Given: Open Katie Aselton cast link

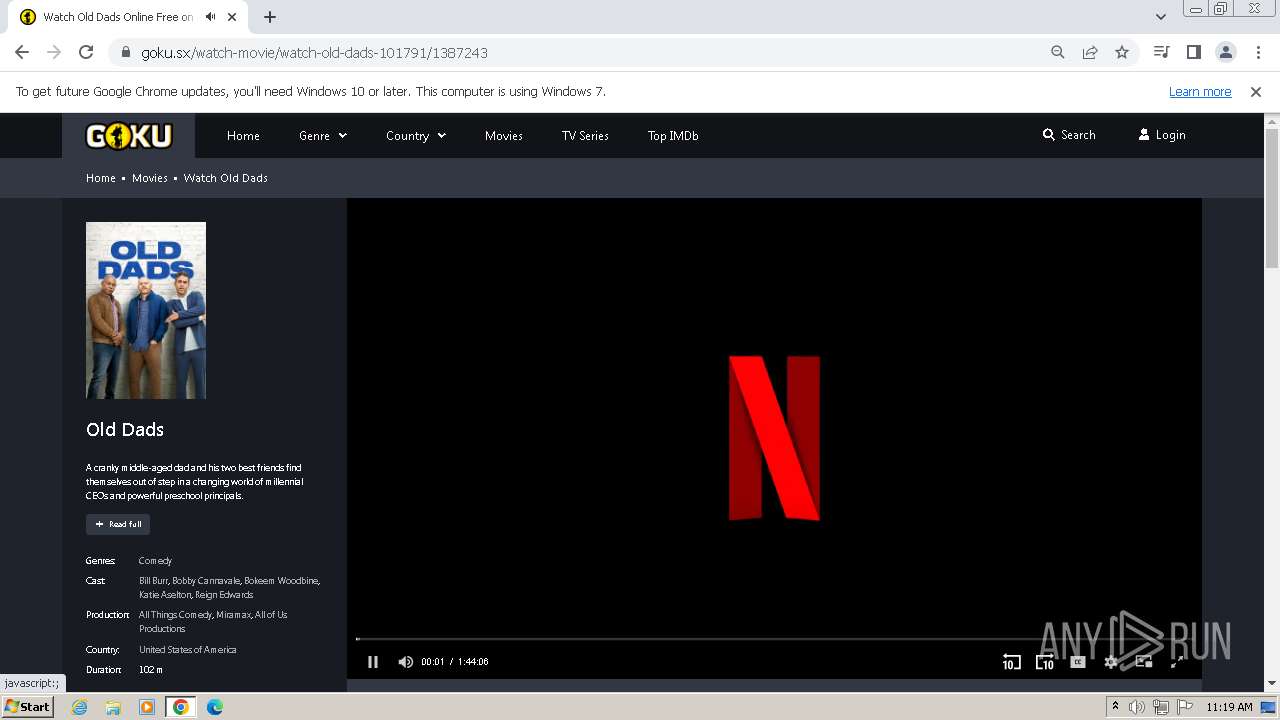Looking at the screenshot, I should pos(164,595).
